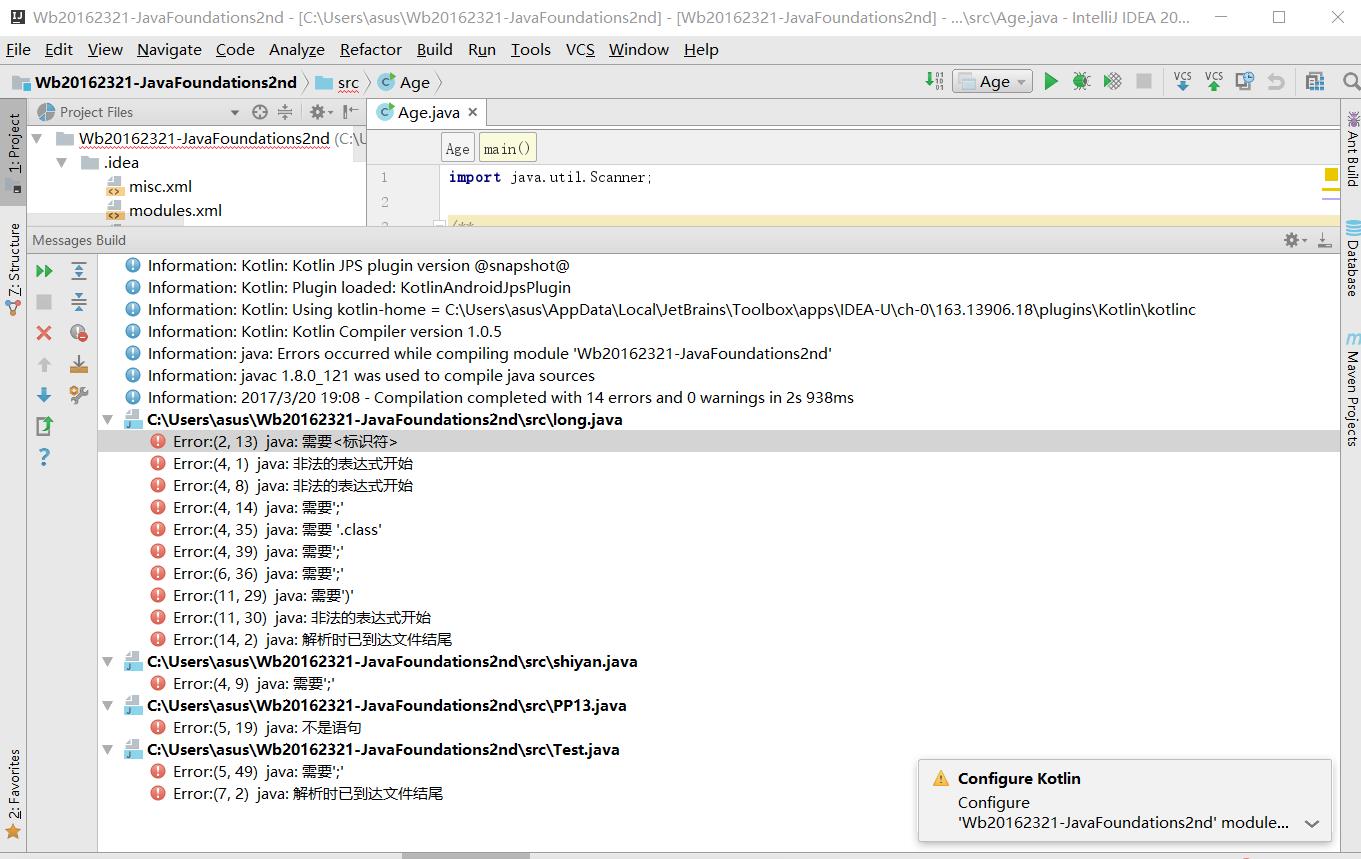Open misc.xml in the project tree
Image resolution: width=1361 pixels, height=859 pixels.
click(x=160, y=186)
